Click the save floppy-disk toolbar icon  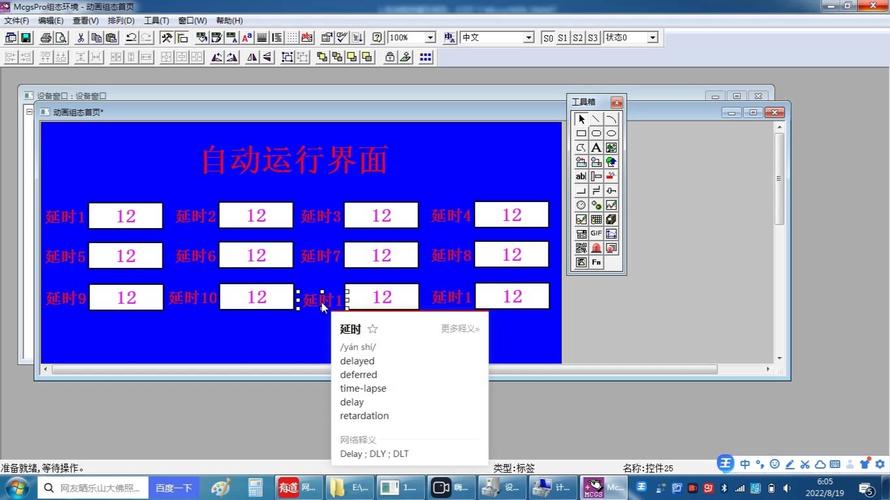(27, 38)
